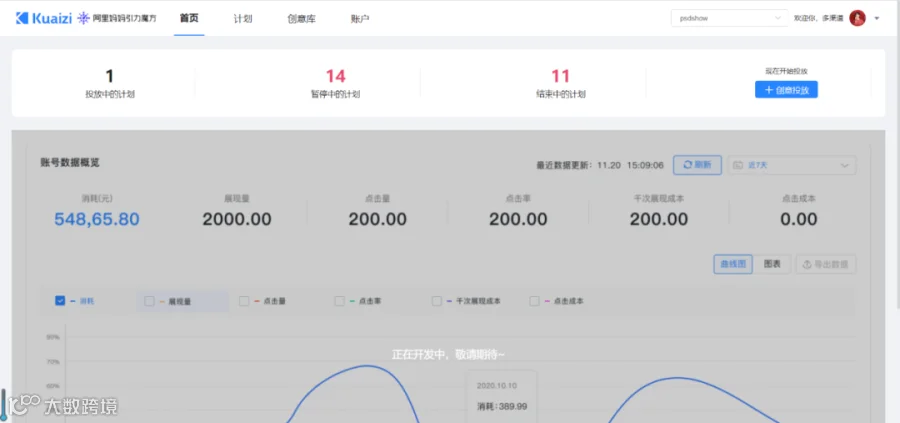Click the 刷新 refresh button
900x423 pixels.
tap(697, 165)
